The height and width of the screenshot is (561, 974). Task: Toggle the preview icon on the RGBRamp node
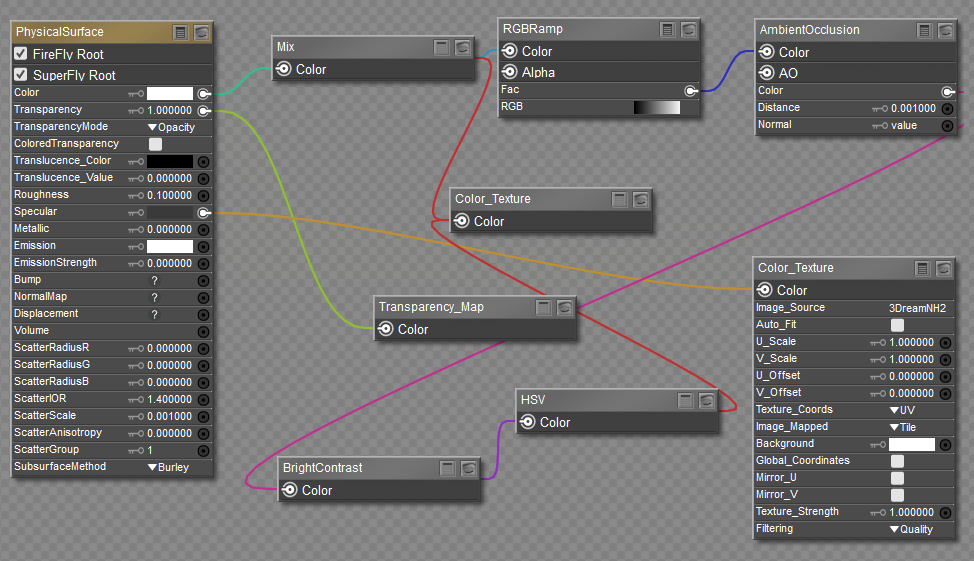pos(688,29)
